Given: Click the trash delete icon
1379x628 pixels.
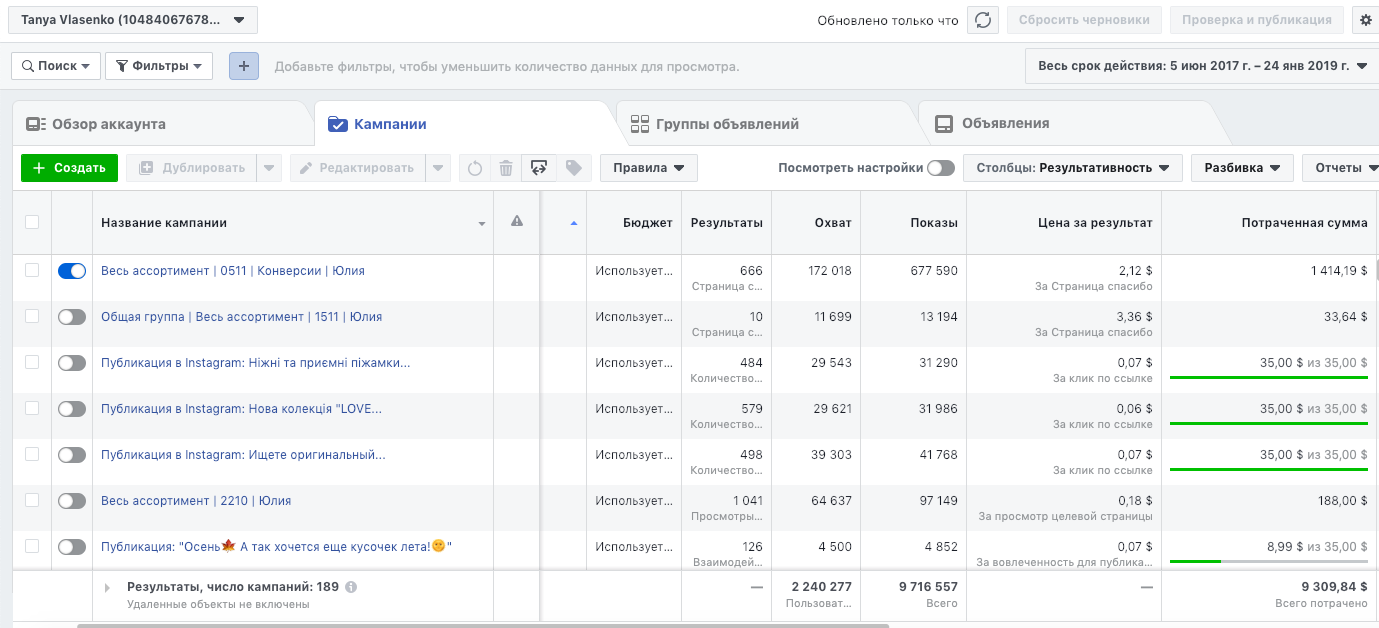Looking at the screenshot, I should click(506, 168).
